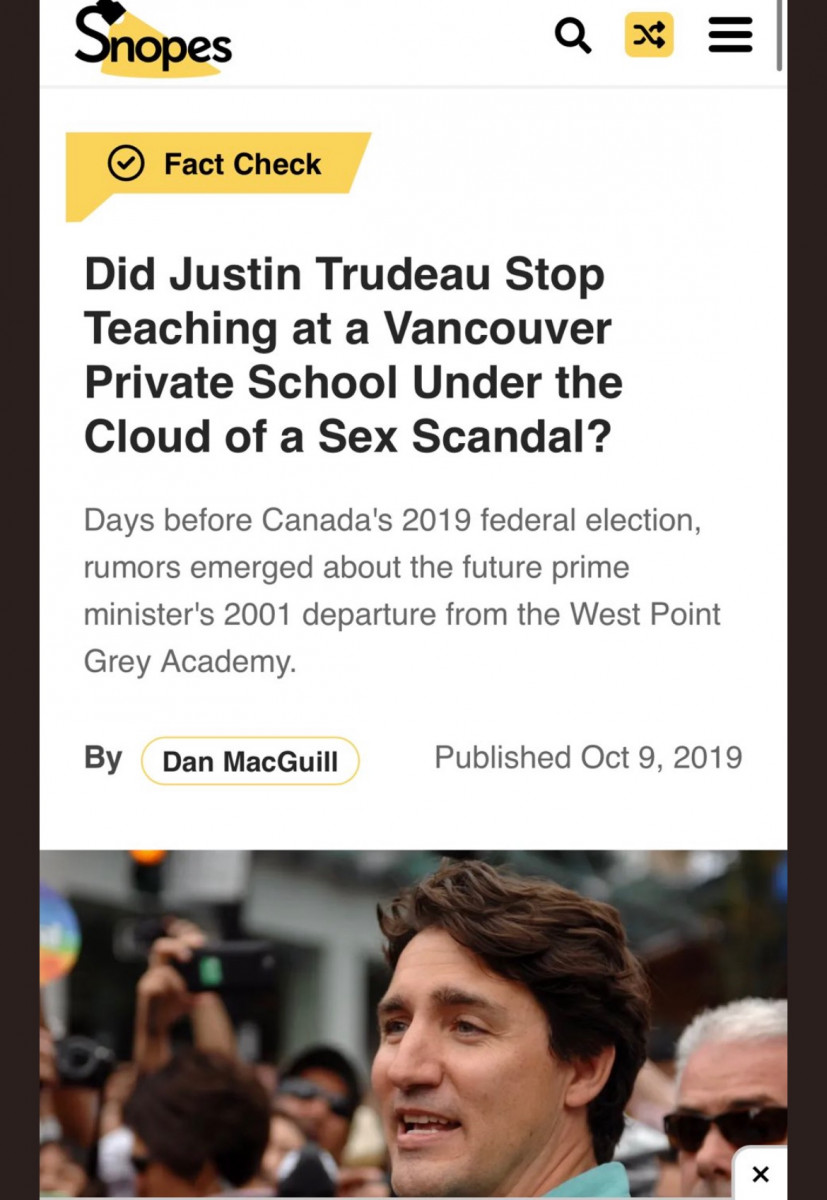Viewport: 827px width, 1200px height.
Task: Open the search magnifier icon
Action: [573, 37]
